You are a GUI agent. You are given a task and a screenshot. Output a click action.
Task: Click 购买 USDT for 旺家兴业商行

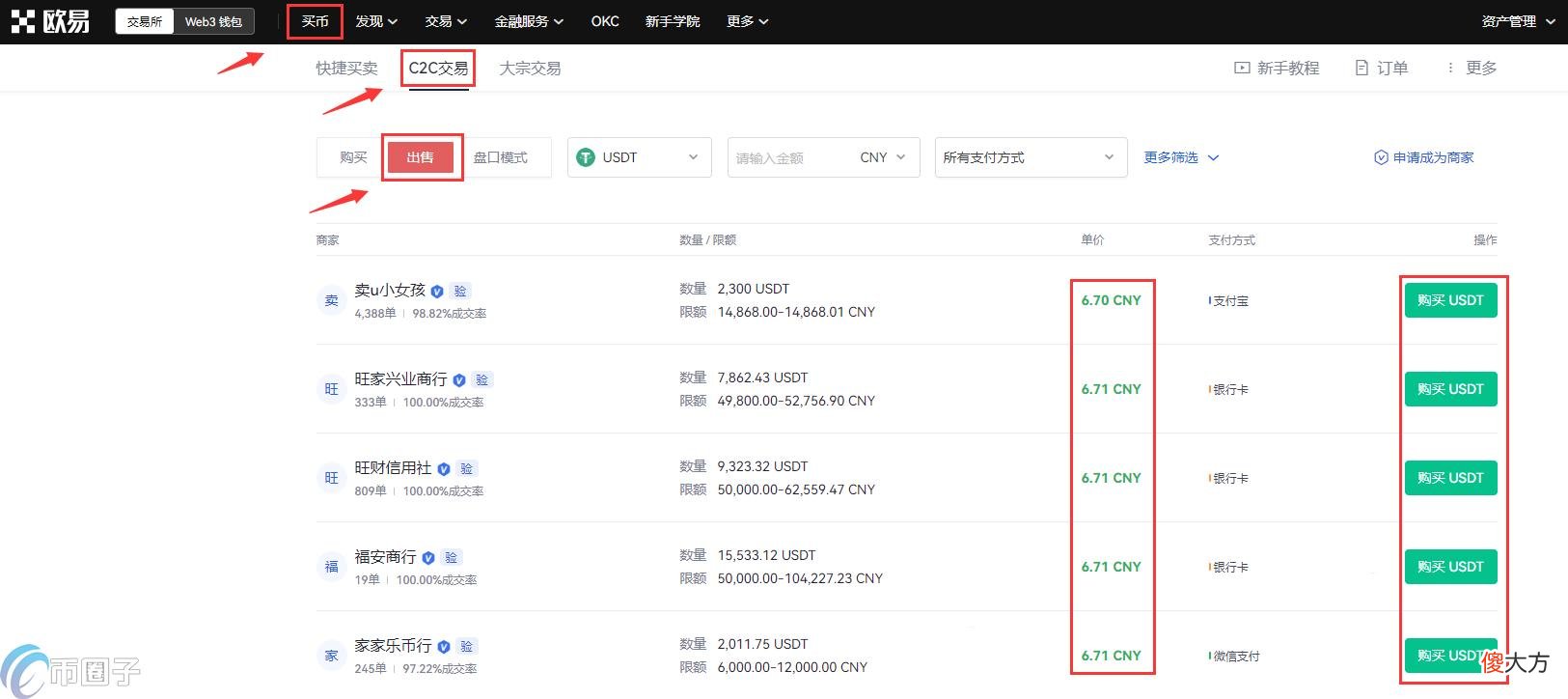[1450, 389]
